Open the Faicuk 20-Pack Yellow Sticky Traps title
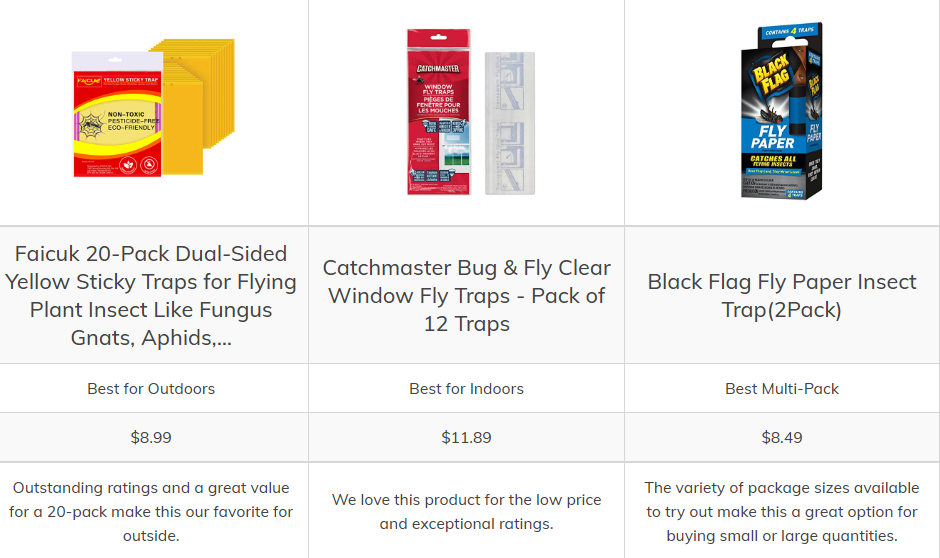The width and height of the screenshot is (940, 558). (151, 295)
